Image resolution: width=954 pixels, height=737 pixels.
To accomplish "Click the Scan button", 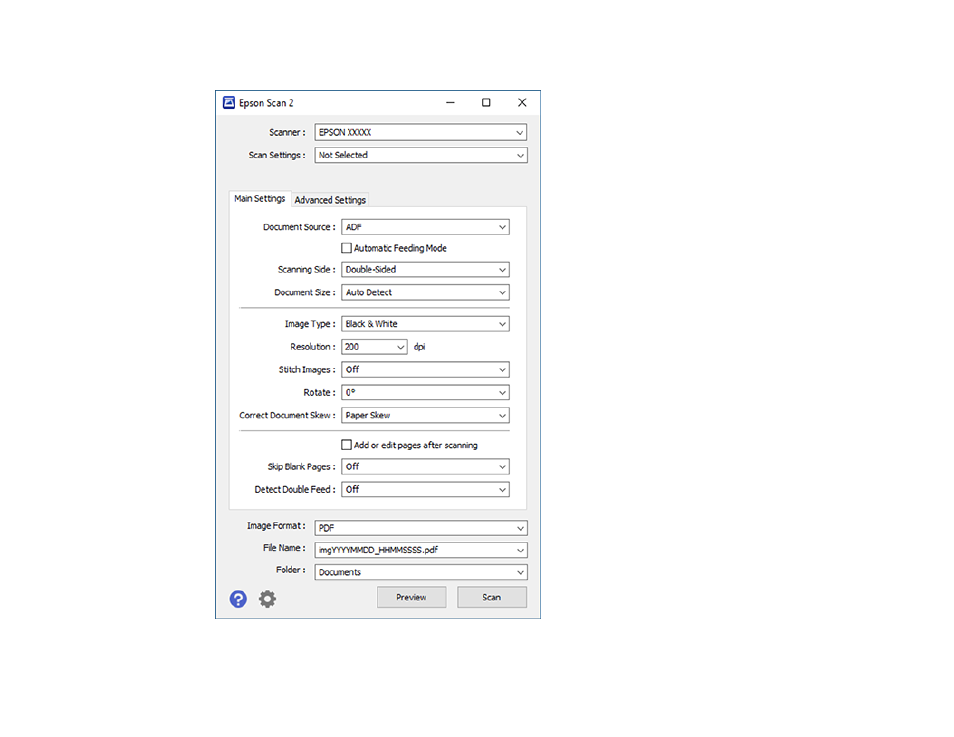I will pos(492,597).
